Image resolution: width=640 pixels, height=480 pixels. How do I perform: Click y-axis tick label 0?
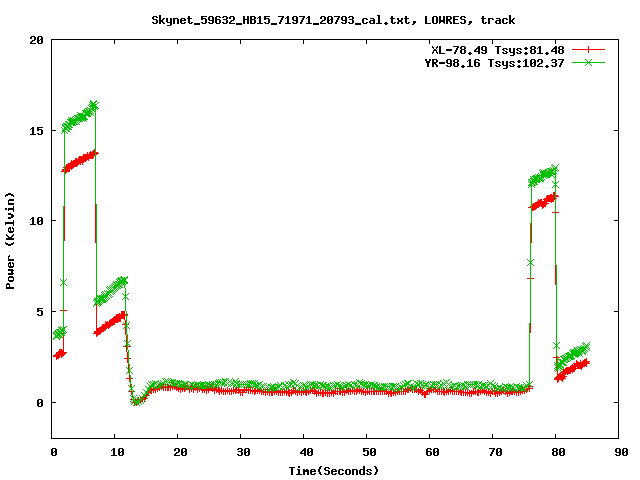(x=40, y=403)
